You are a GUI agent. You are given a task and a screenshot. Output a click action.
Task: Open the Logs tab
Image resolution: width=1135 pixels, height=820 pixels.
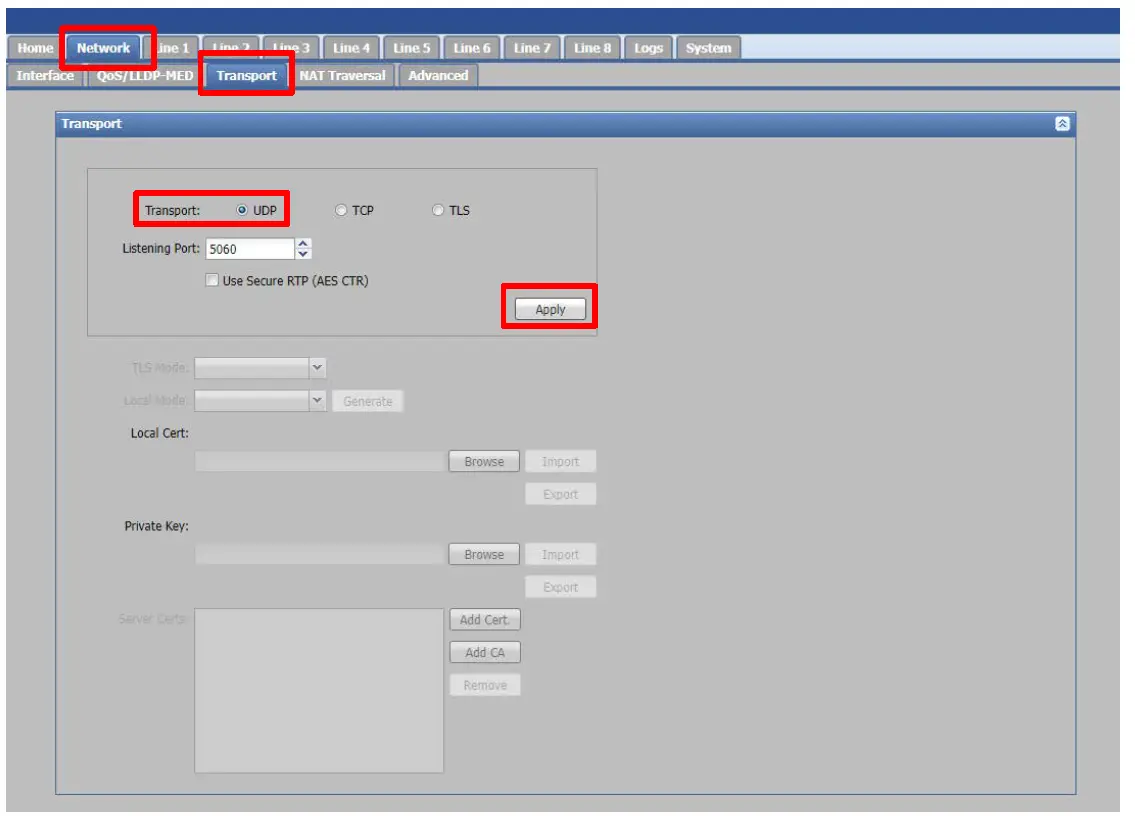[649, 48]
